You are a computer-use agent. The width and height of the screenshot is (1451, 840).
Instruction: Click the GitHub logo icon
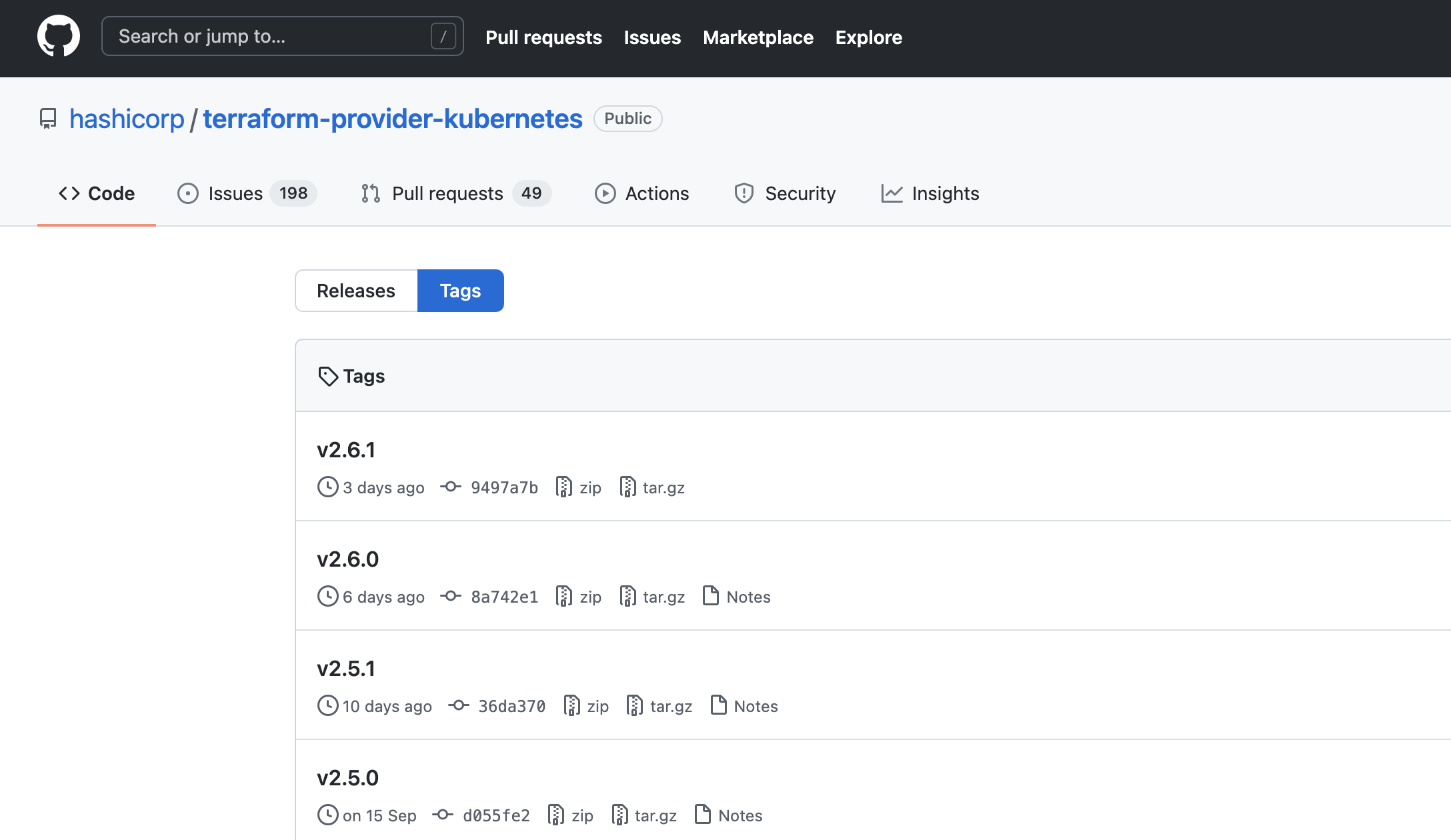point(57,35)
